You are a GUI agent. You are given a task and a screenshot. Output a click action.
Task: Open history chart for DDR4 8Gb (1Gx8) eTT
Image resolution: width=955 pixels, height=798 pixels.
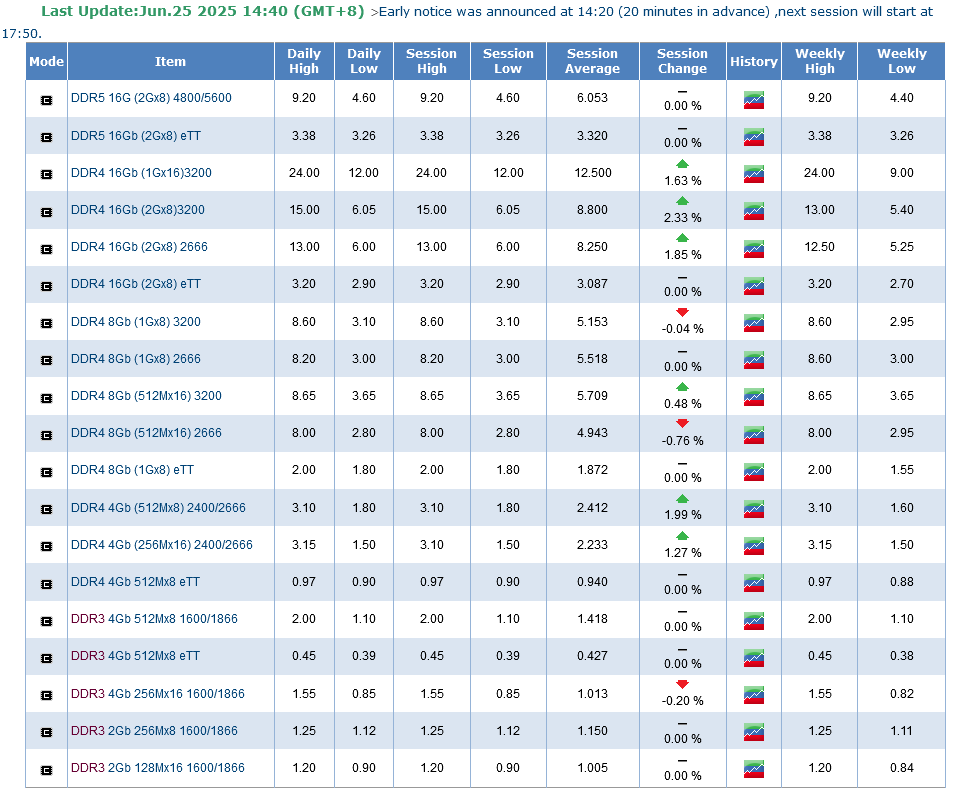[x=753, y=471]
